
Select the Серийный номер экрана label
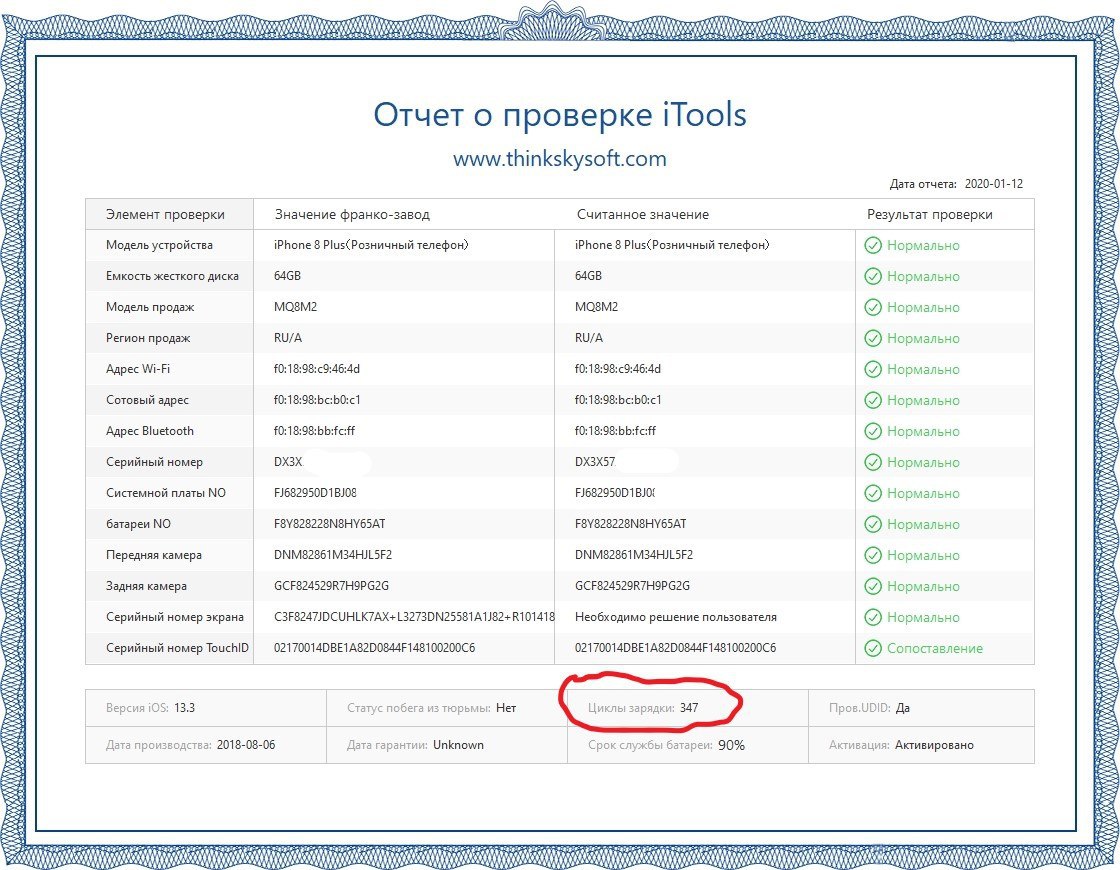point(175,617)
